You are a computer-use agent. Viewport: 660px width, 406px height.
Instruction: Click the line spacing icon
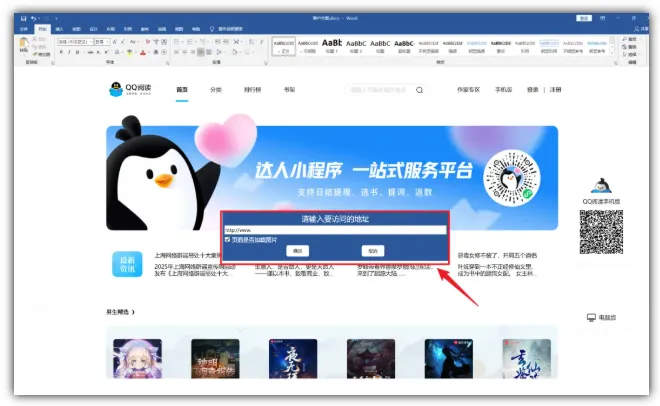pos(219,52)
